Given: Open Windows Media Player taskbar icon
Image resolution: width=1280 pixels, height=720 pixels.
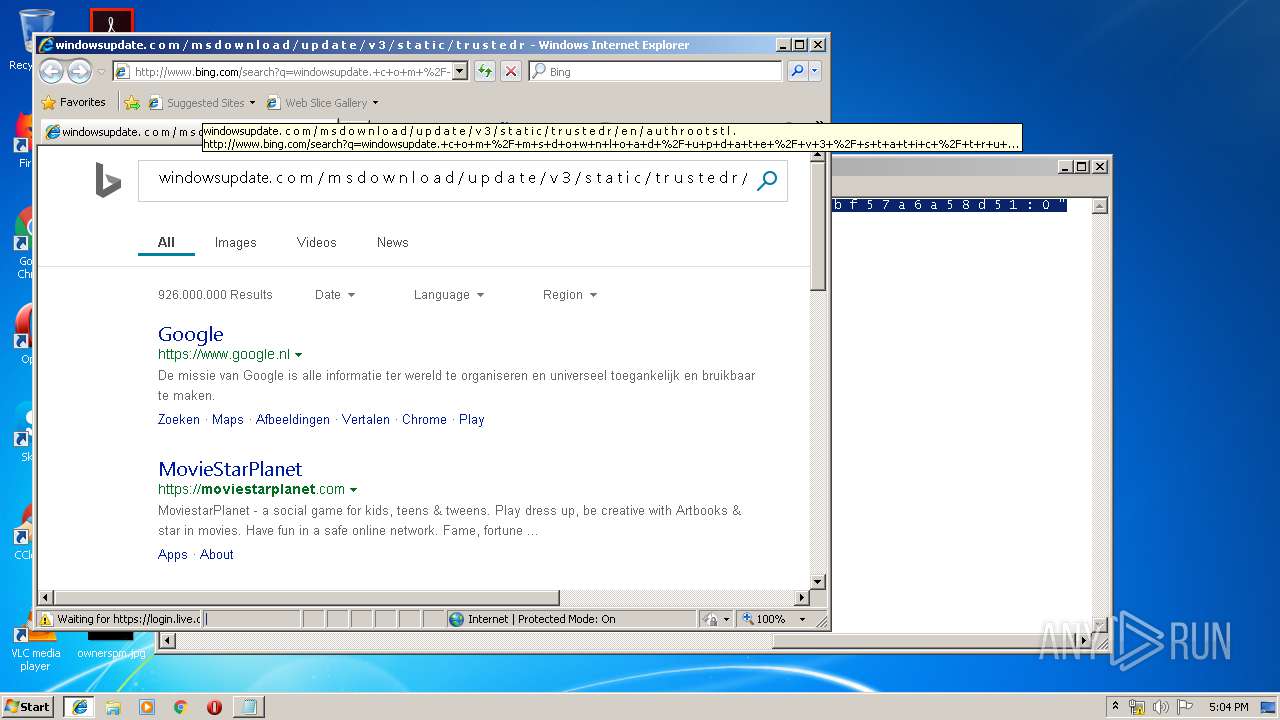Looking at the screenshot, I should pos(147,707).
